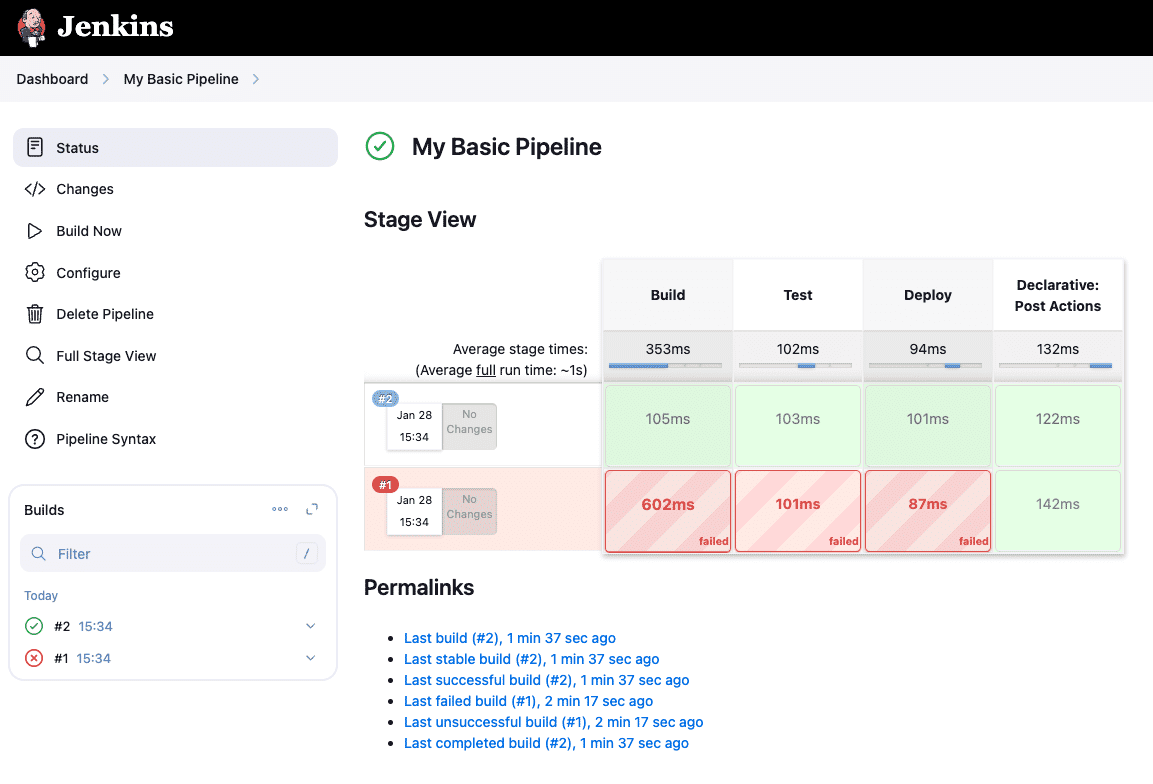Expand the dropdown chevron for build #2
The height and width of the screenshot is (784, 1153).
(310, 626)
